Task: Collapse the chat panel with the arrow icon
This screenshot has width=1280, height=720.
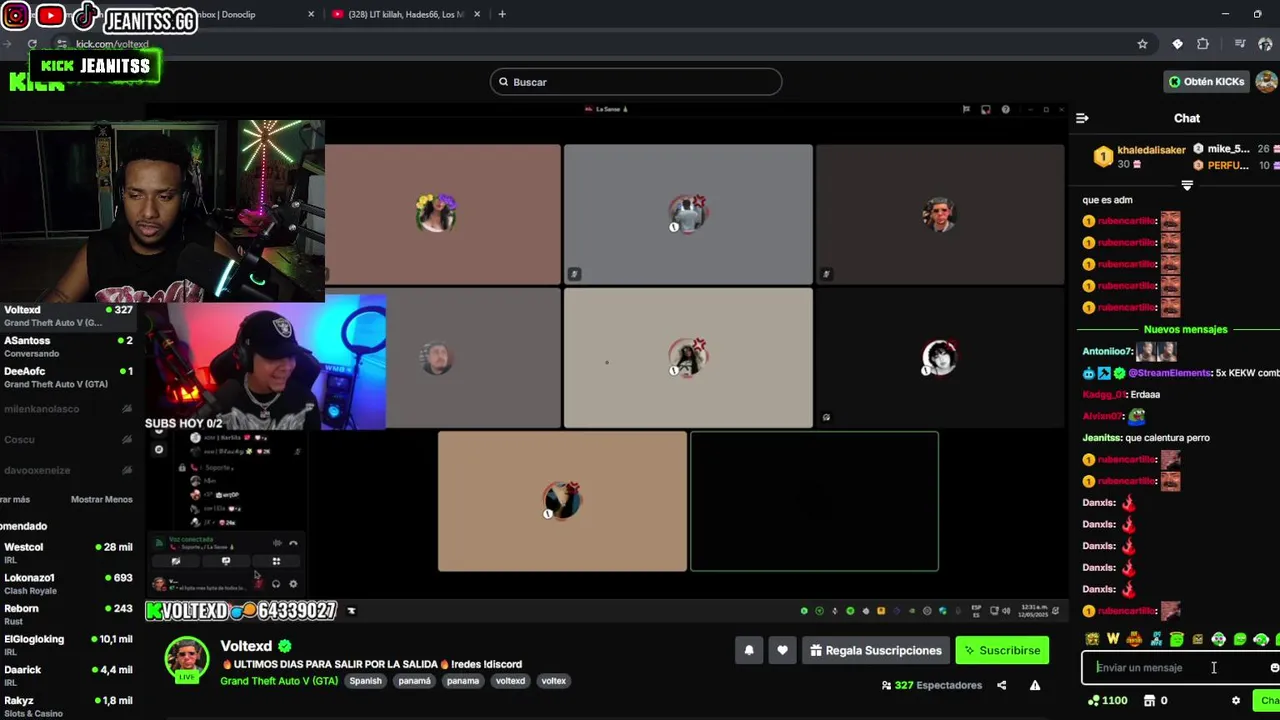Action: pyautogui.click(x=1082, y=118)
